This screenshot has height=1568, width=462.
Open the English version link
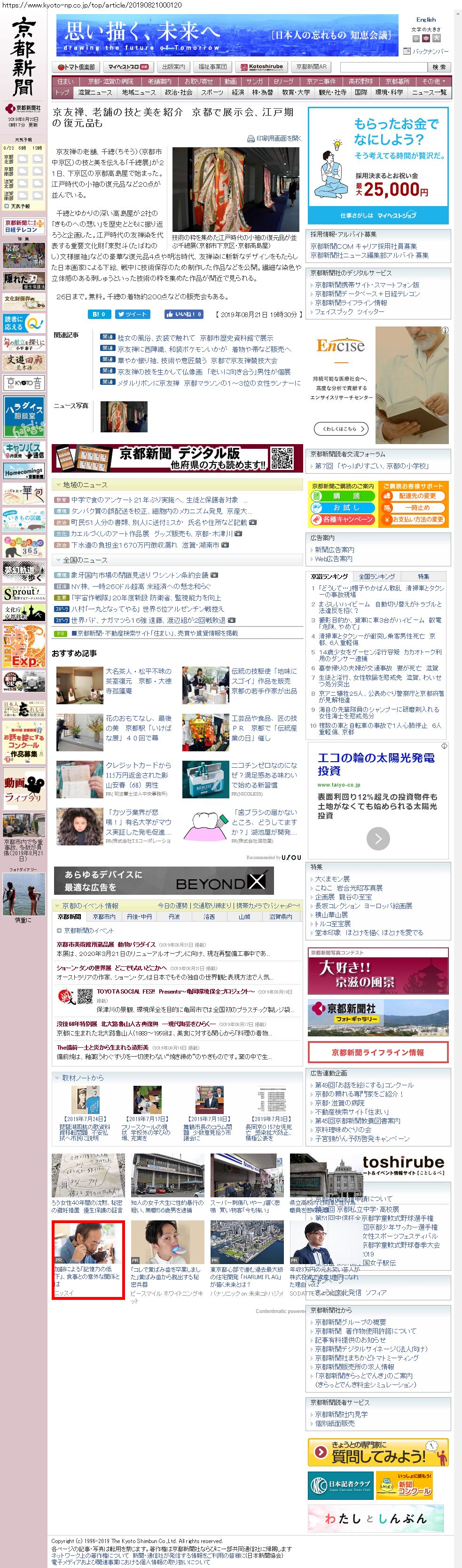click(425, 20)
